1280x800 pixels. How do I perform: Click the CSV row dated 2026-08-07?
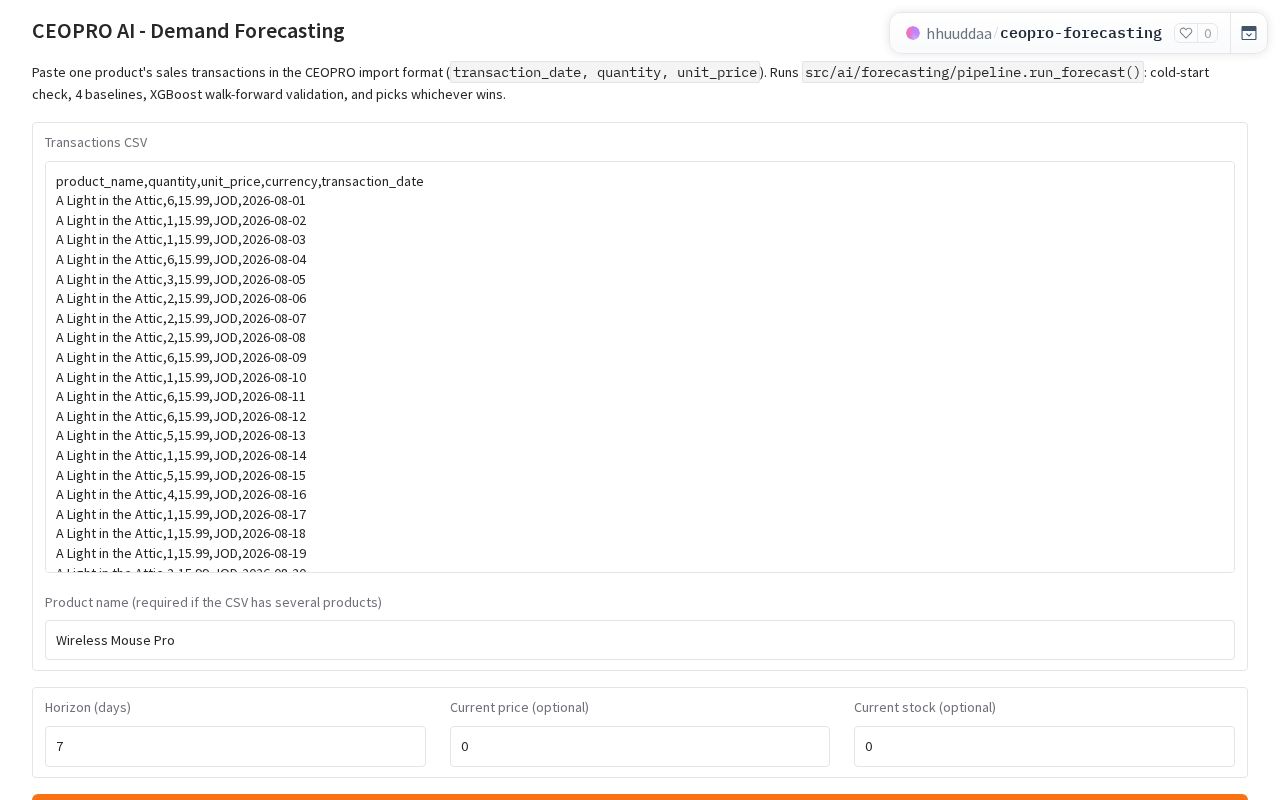click(181, 318)
